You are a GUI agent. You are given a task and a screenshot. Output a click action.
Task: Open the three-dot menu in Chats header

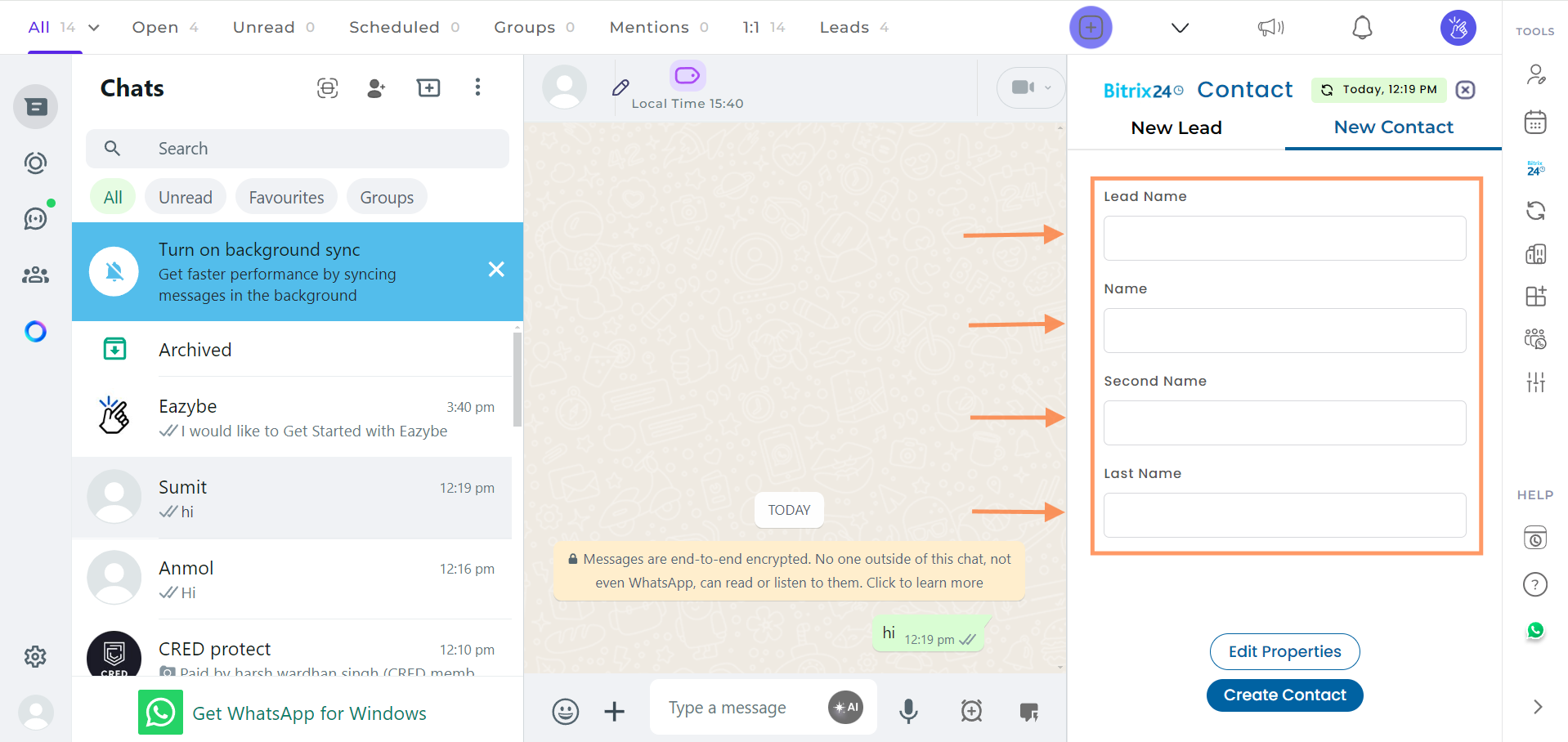click(x=477, y=87)
